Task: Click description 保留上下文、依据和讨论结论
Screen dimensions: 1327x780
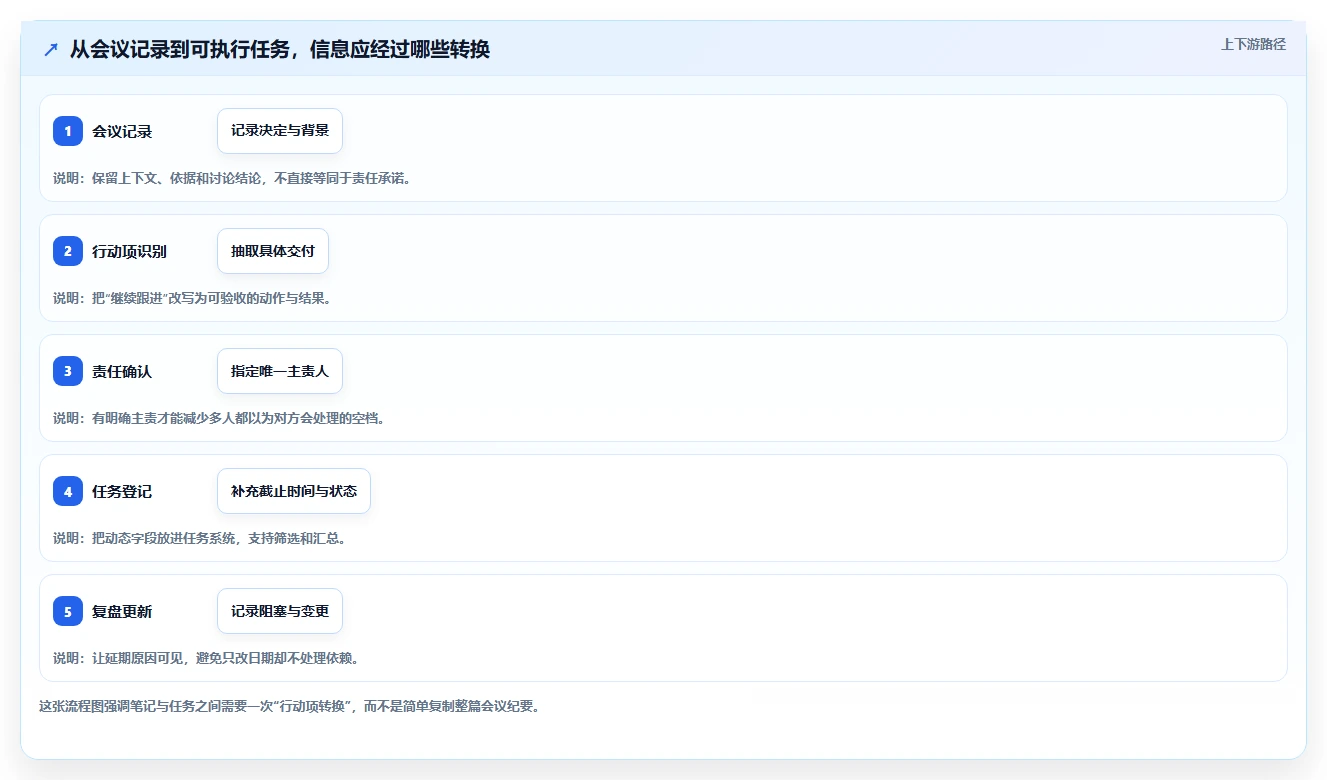Action: click(232, 178)
